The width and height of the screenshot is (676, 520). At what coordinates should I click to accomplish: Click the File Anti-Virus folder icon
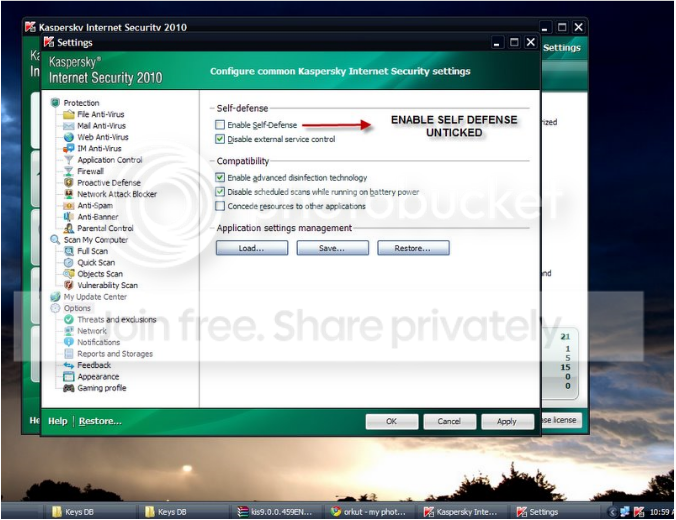point(69,114)
